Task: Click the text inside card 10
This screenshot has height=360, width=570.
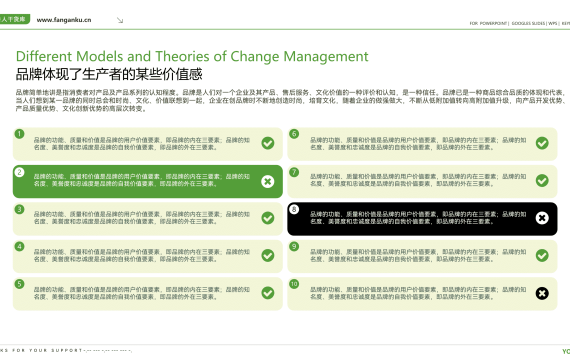Action: [x=418, y=293]
